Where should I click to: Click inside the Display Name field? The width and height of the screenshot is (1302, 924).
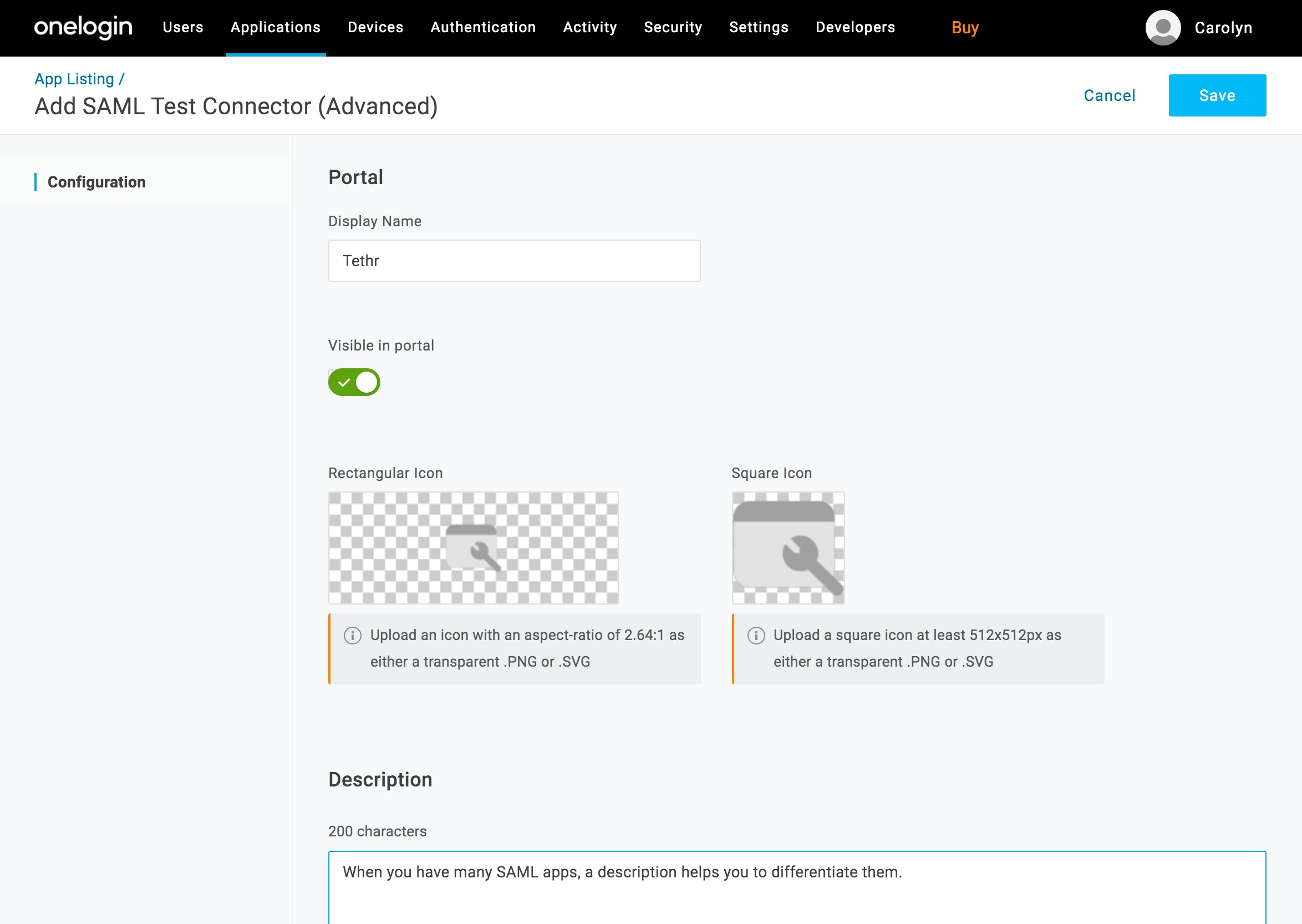pyautogui.click(x=513, y=260)
